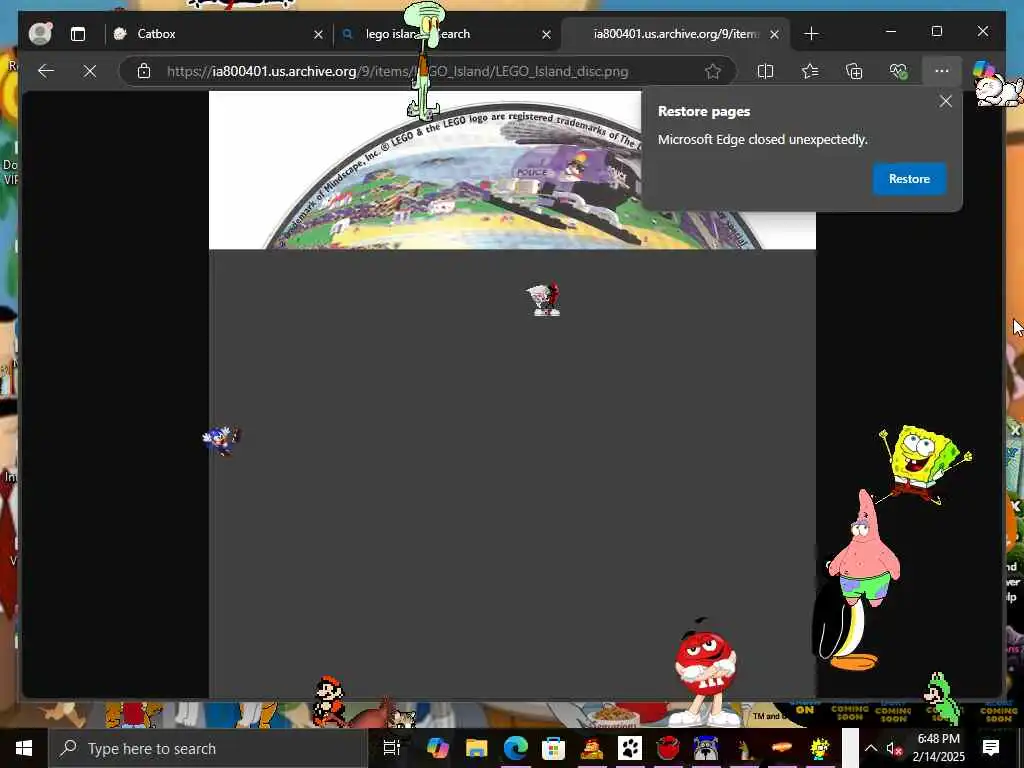Open Microsoft Store from the taskbar
The width and height of the screenshot is (1024, 768).
[553, 748]
